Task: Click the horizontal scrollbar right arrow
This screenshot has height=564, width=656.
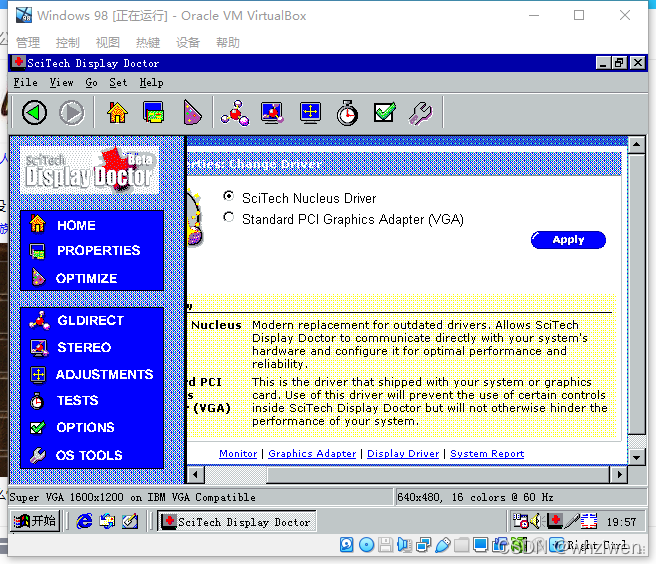Action: [619, 475]
